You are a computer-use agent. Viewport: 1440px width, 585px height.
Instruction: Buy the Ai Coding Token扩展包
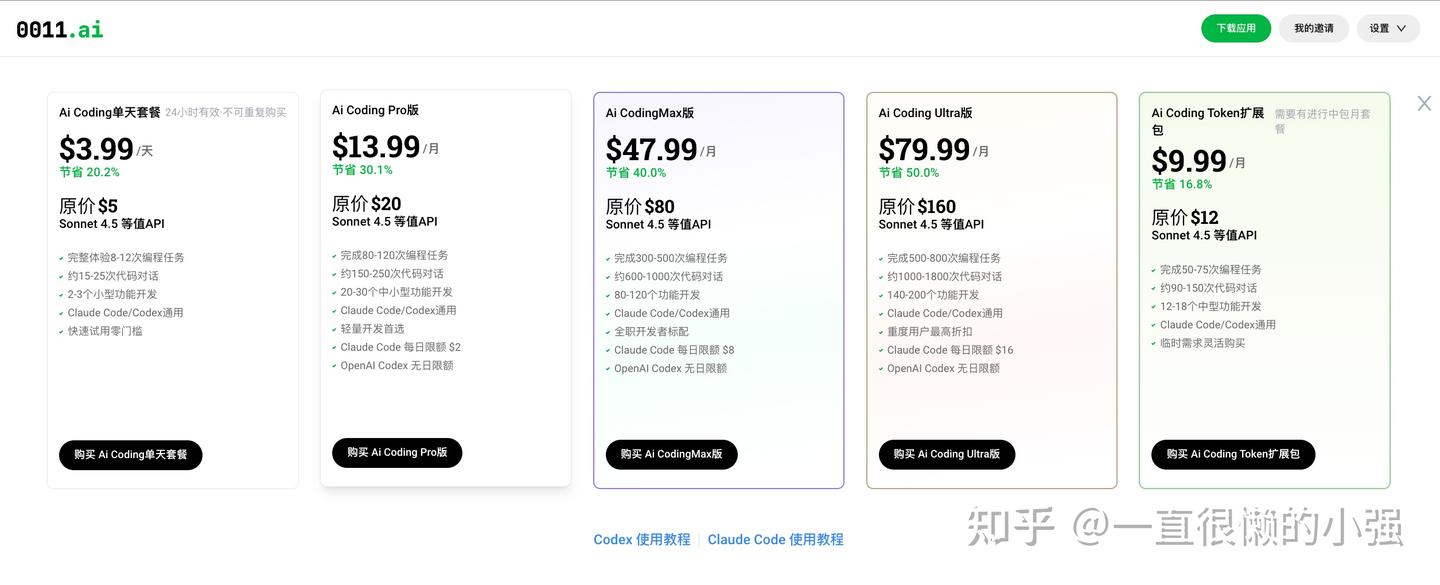pyautogui.click(x=1233, y=454)
